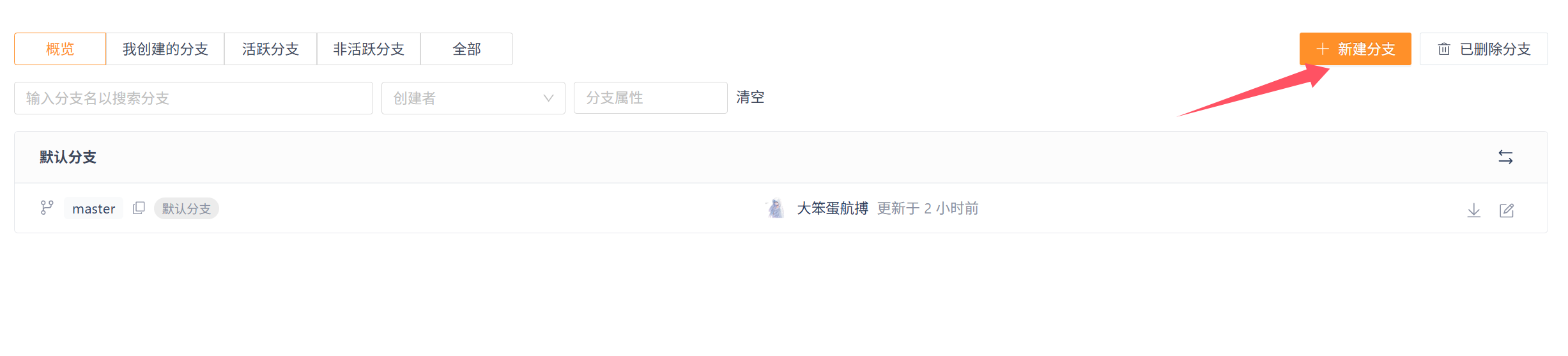Click the plus icon on 新建分支

[1322, 49]
